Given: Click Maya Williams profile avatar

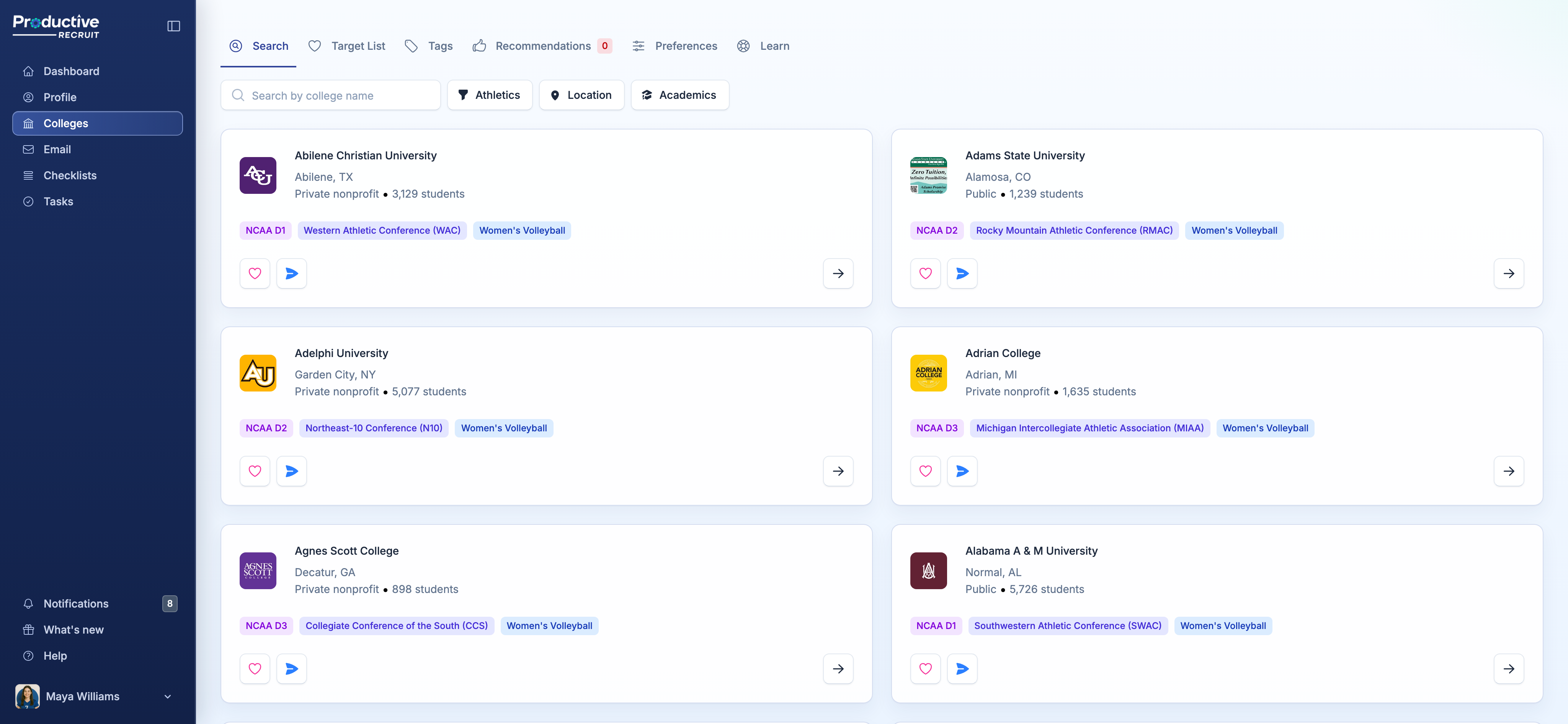Looking at the screenshot, I should (x=28, y=696).
